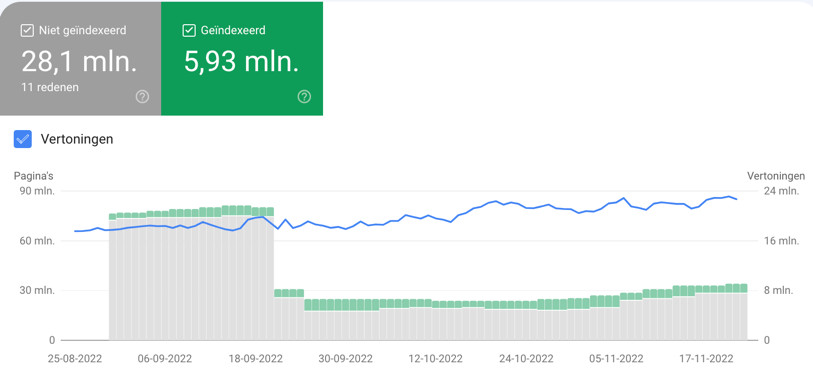Click the Pagina's axis title

[x=34, y=176]
